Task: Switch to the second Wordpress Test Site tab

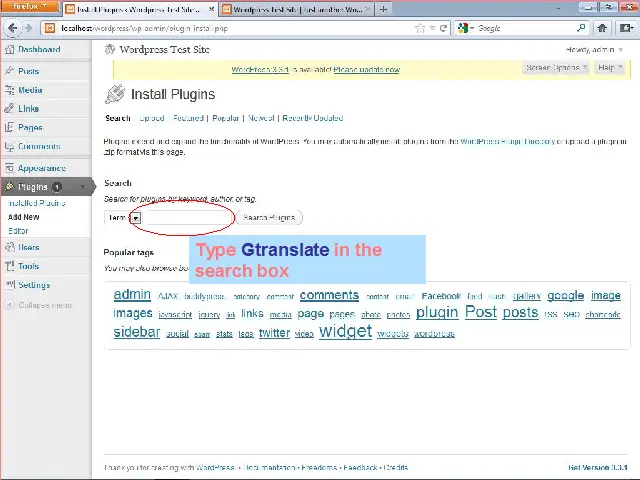Action: (x=297, y=9)
